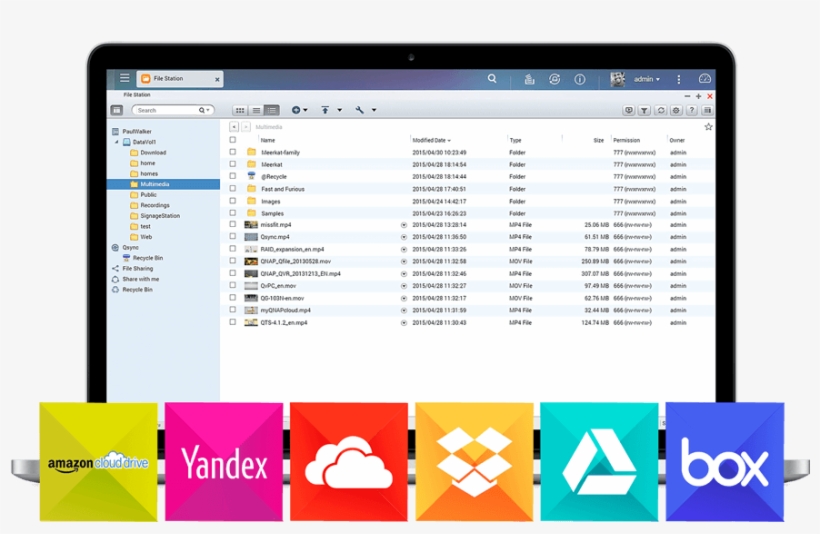The height and width of the screenshot is (534, 820).
Task: Click the refresh icon in toolbar
Action: pos(660,110)
